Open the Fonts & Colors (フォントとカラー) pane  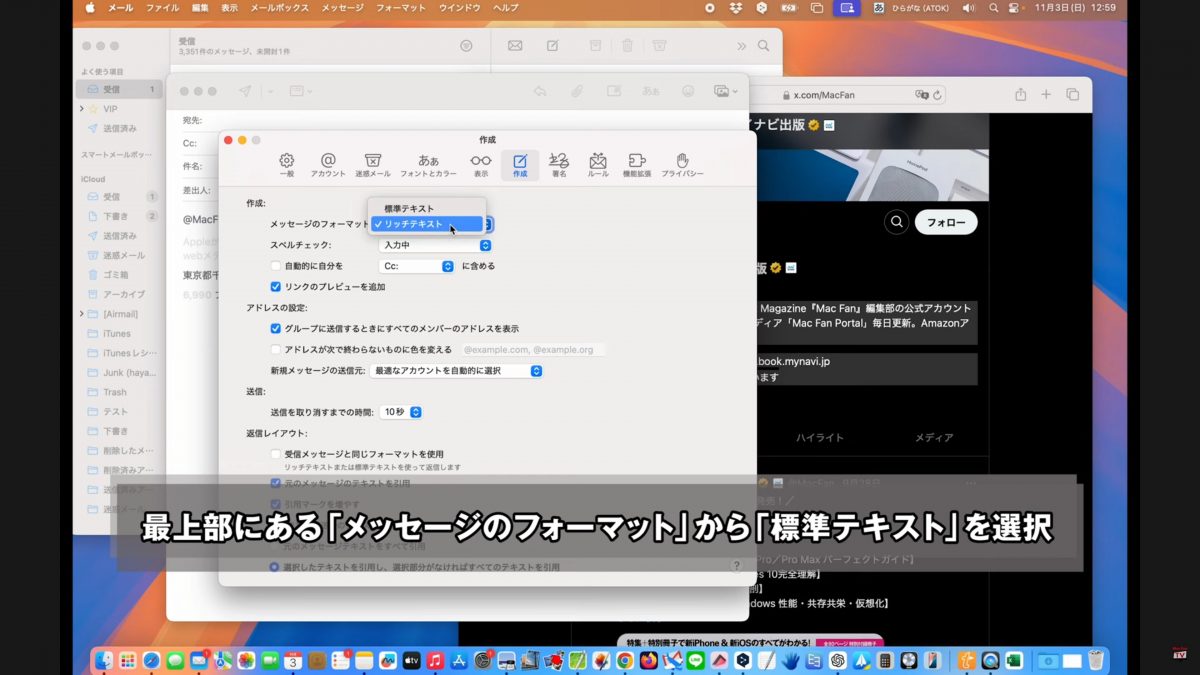[x=428, y=165]
